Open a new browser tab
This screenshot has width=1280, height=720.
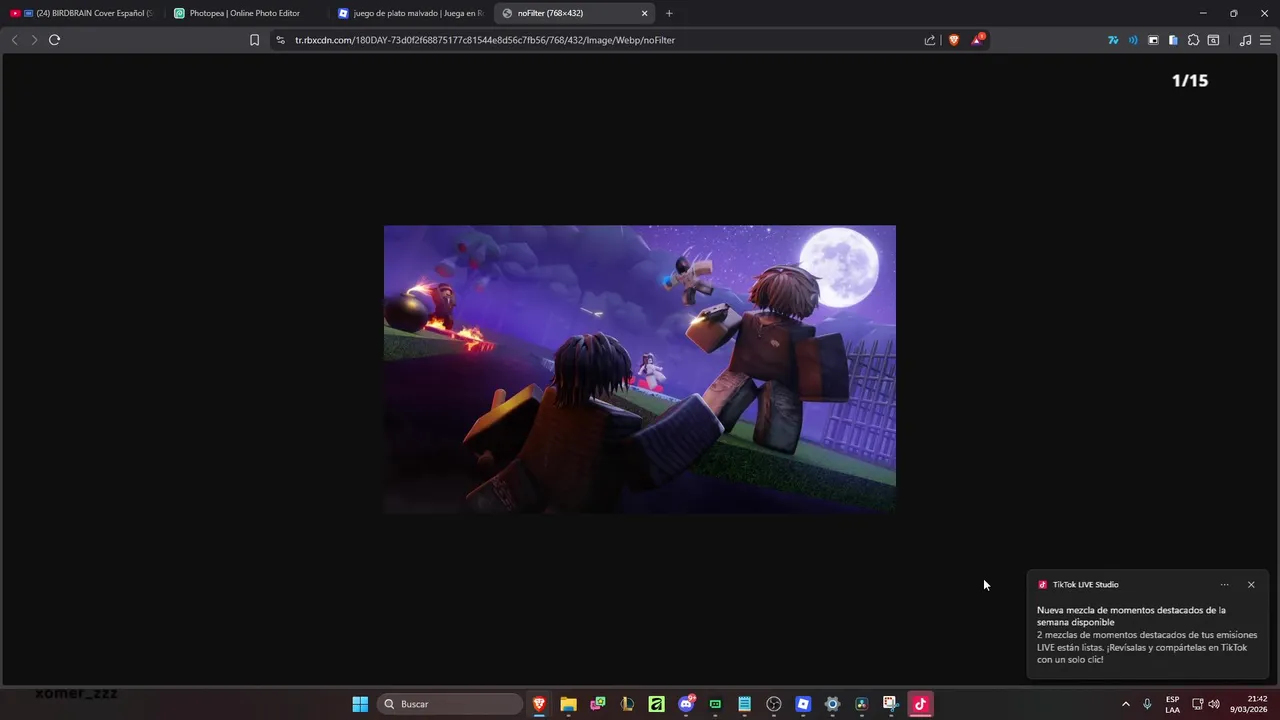click(x=669, y=13)
